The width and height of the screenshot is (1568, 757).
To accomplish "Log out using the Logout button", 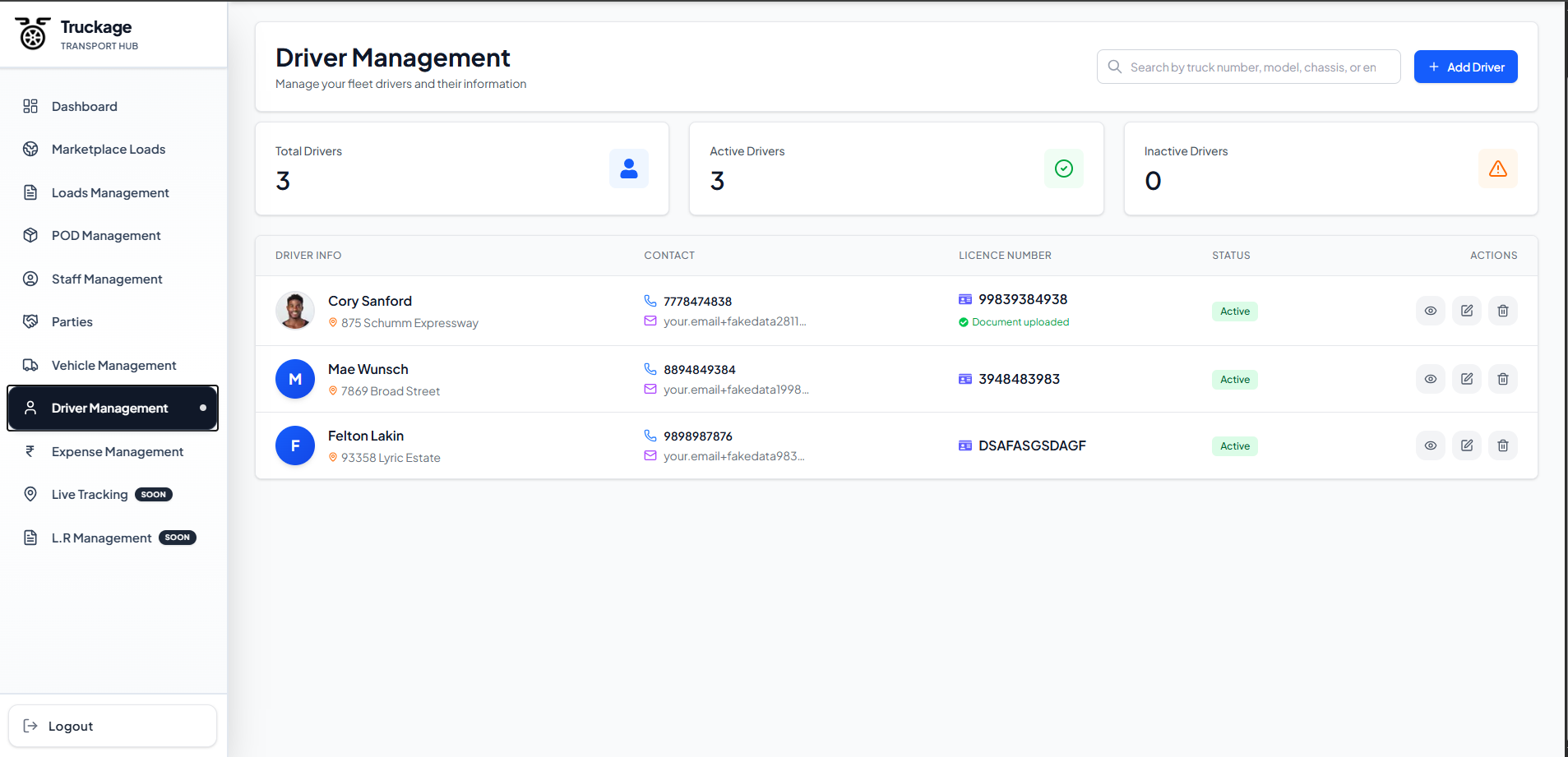I will pyautogui.click(x=113, y=726).
